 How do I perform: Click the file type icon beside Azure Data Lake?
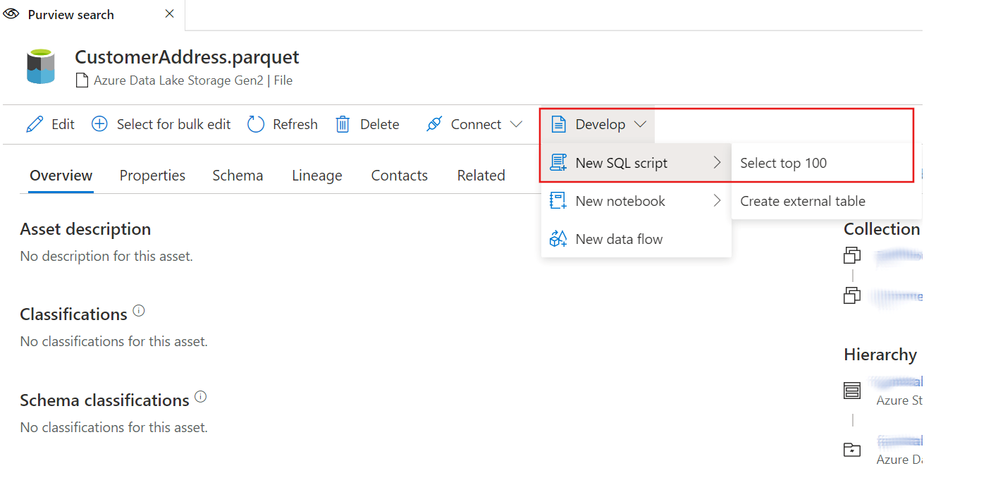(81, 81)
